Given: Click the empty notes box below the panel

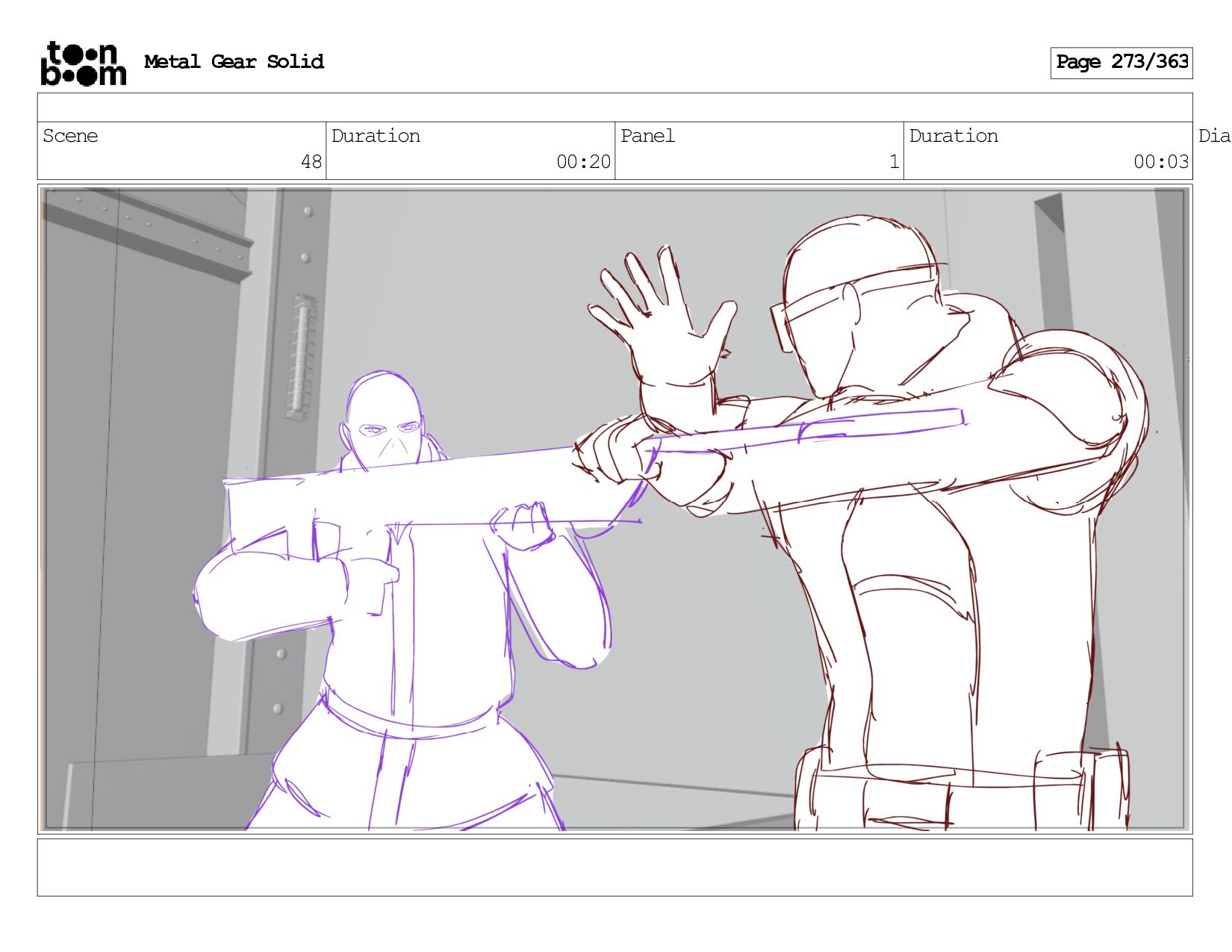Looking at the screenshot, I should pyautogui.click(x=615, y=868).
